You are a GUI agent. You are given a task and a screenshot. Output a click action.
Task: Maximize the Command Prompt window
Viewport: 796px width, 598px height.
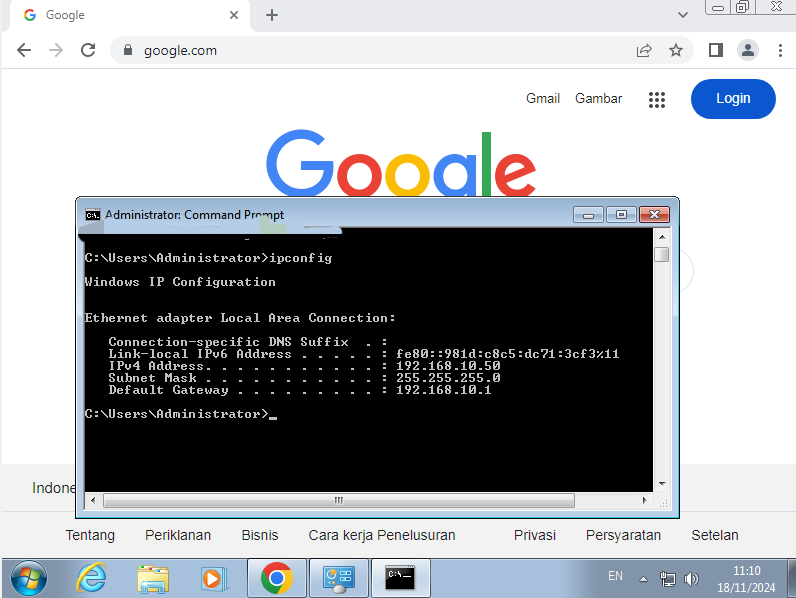(x=621, y=215)
